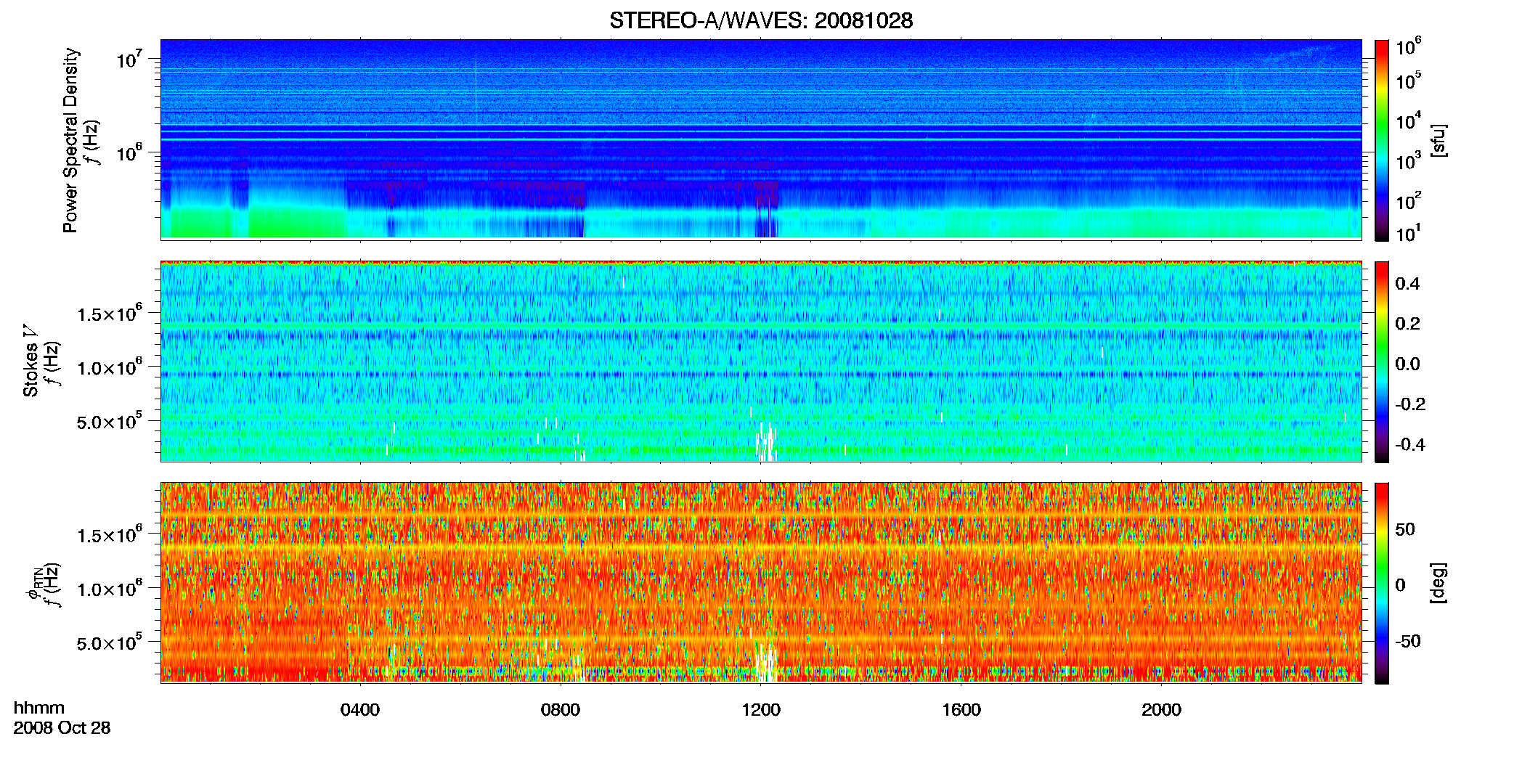
Task: Click the power spectral density spectrogram panel
Action: tap(761, 139)
